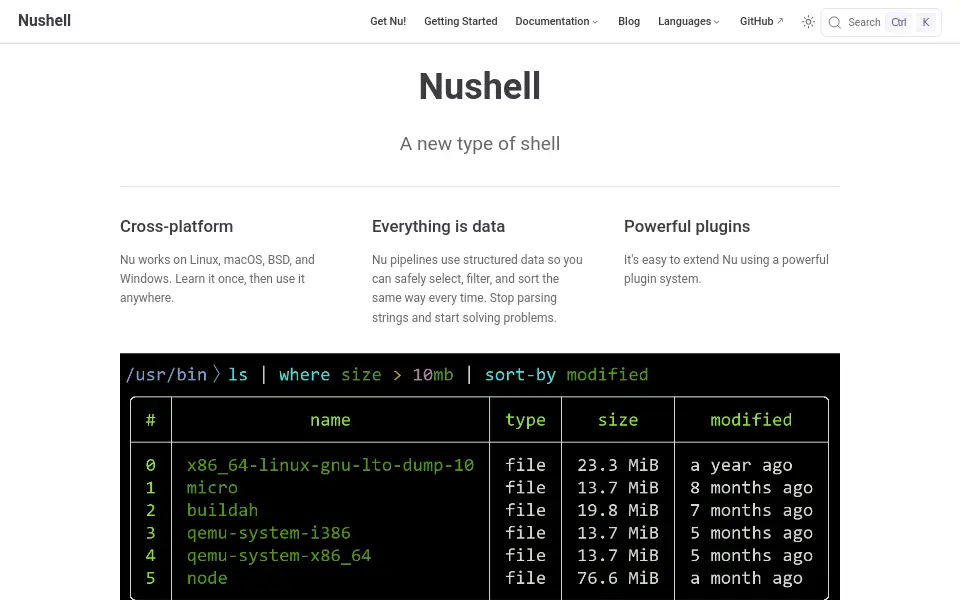
Task: Click the 19.8 MiB size cell
Action: click(x=618, y=511)
